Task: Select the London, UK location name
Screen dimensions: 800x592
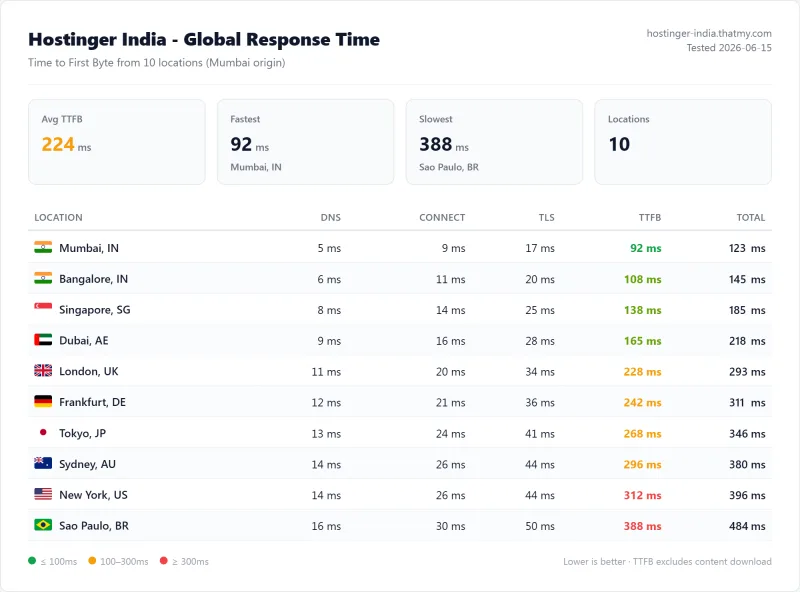Action: pos(89,372)
